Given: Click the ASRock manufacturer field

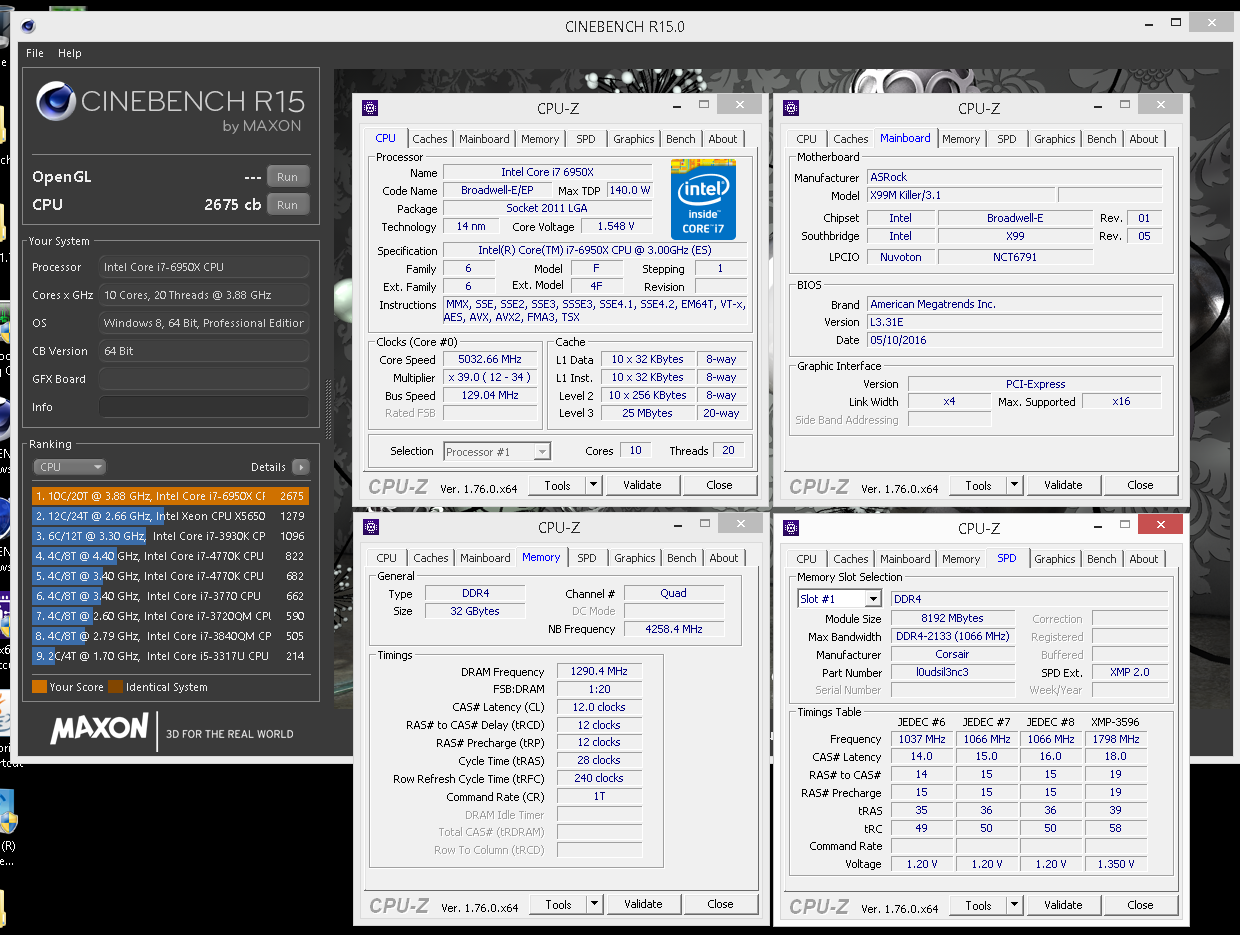Looking at the screenshot, I should 1014,178.
